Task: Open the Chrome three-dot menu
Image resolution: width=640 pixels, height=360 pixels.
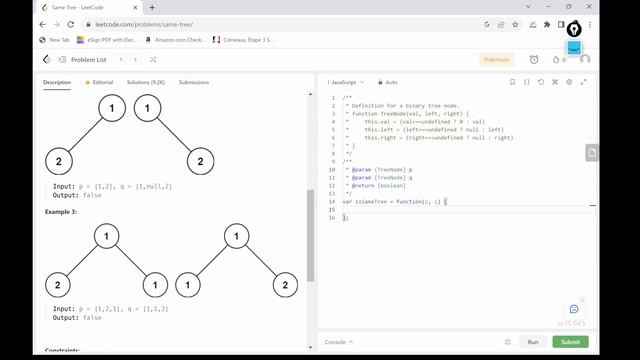Action: [590, 24]
